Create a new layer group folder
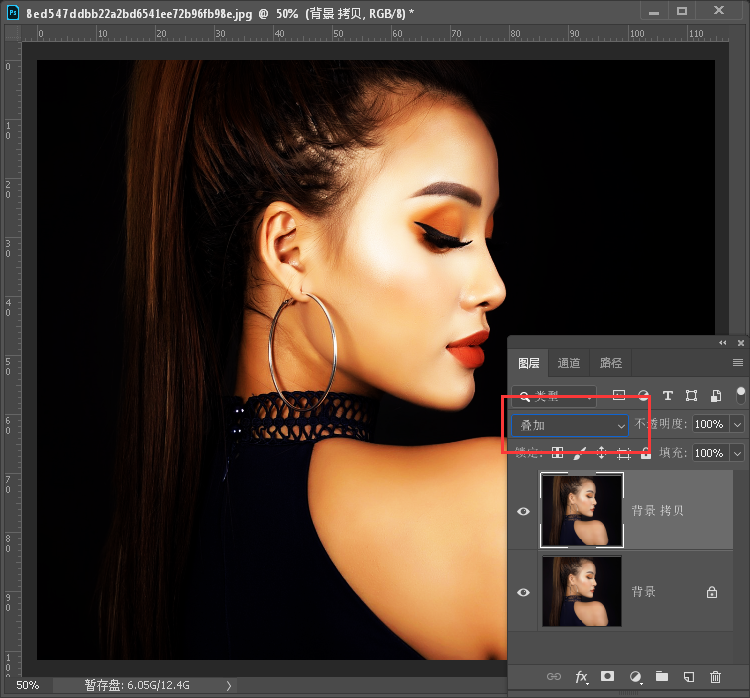Image resolution: width=750 pixels, height=698 pixels. click(661, 677)
